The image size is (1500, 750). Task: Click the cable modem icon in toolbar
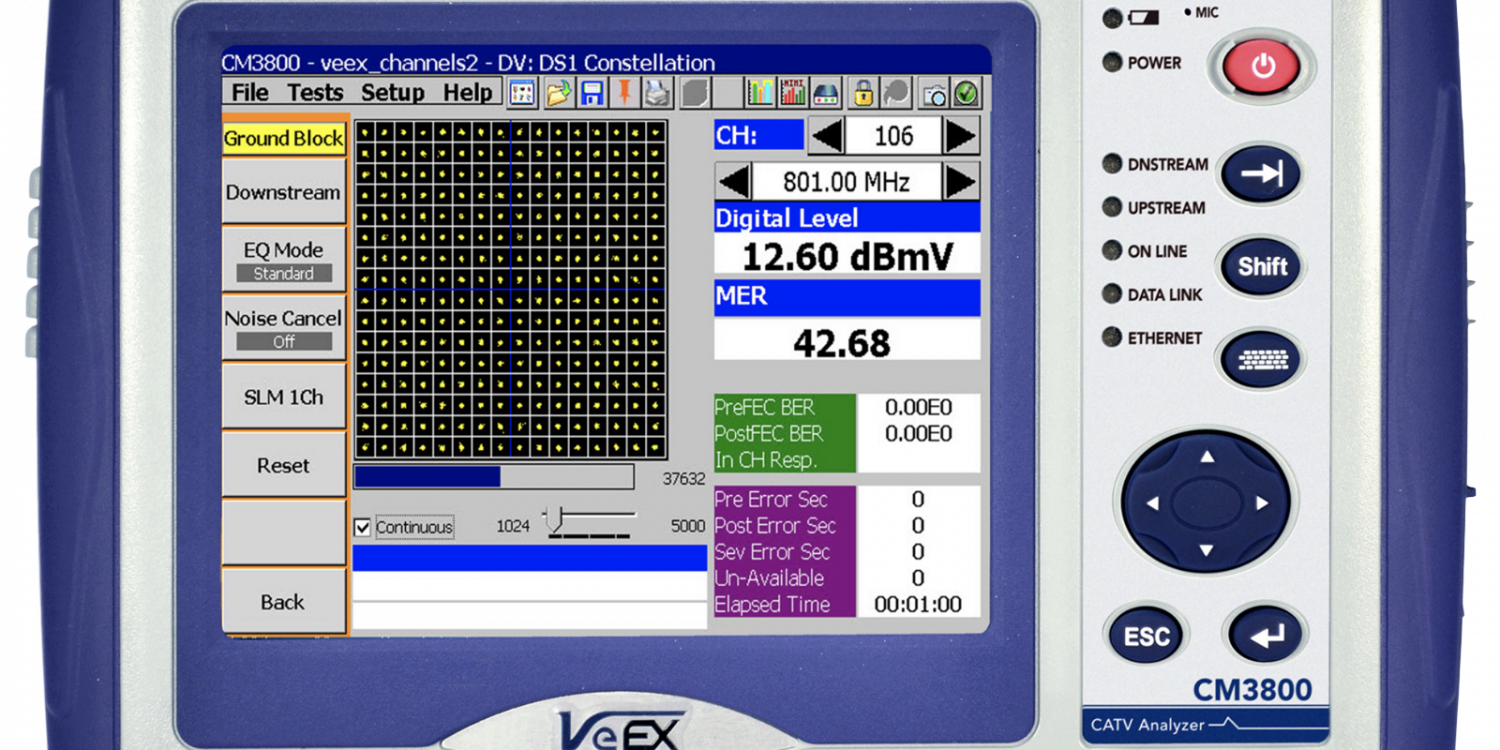tap(827, 93)
